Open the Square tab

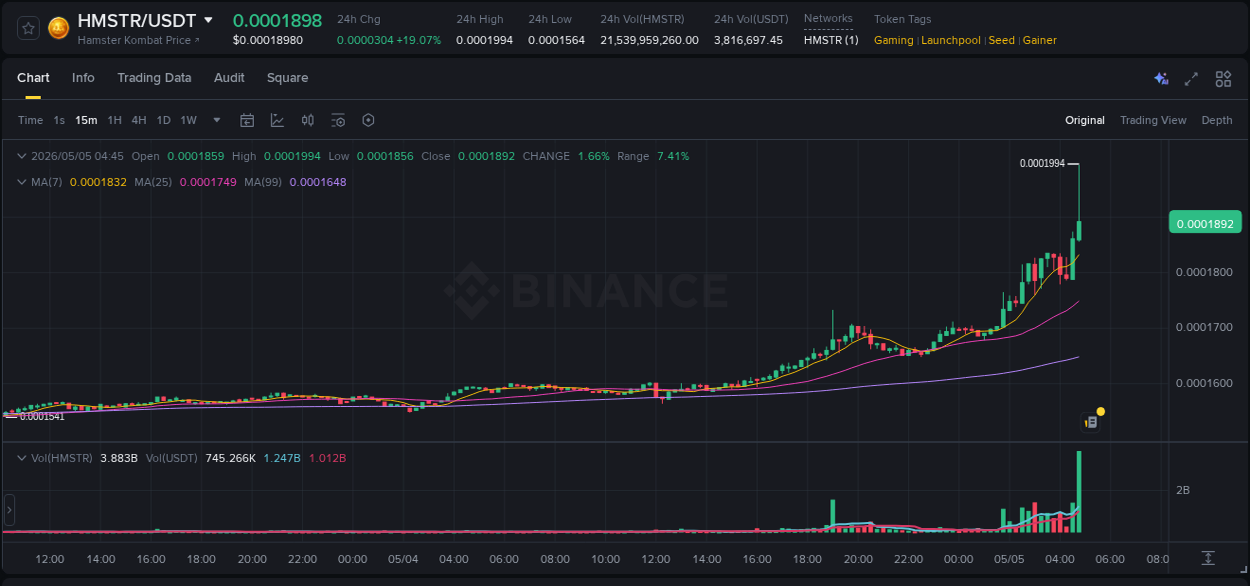coord(287,78)
